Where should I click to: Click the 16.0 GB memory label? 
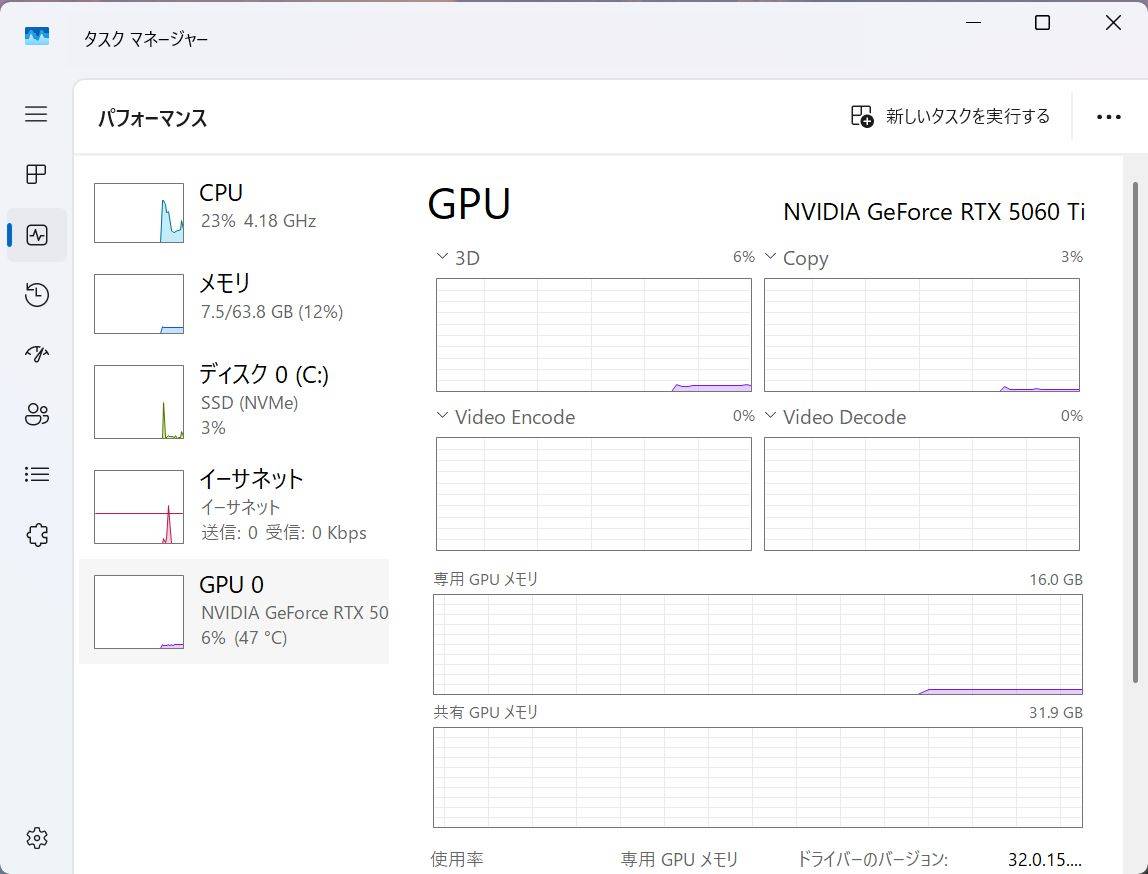tap(1056, 580)
